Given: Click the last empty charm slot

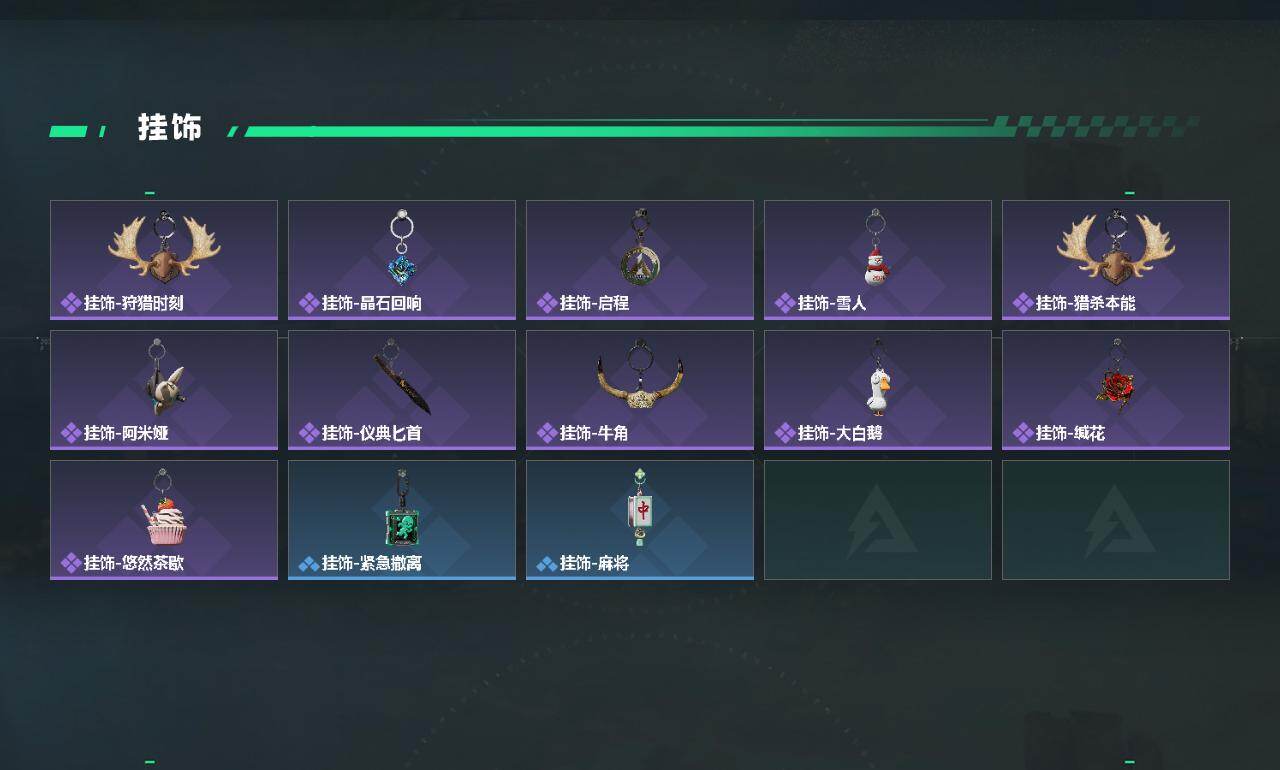Looking at the screenshot, I should [x=1116, y=520].
